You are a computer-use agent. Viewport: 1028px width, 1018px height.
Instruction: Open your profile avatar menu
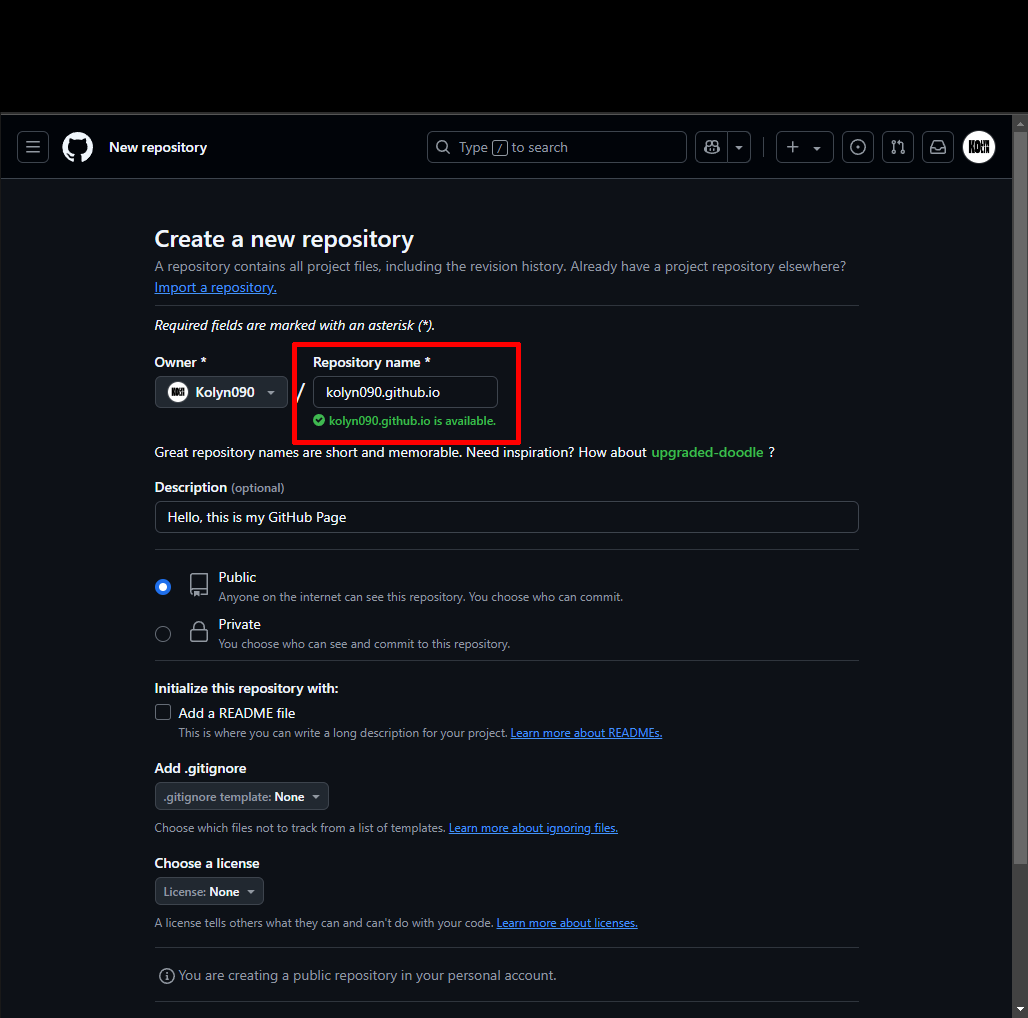pos(978,147)
